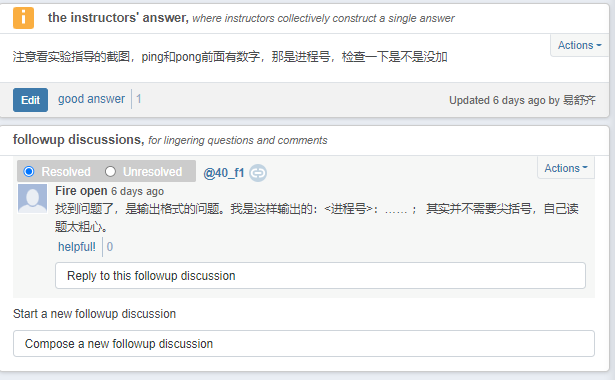Click Reply to this followup discussion field
The image size is (615, 380).
pos(320,276)
